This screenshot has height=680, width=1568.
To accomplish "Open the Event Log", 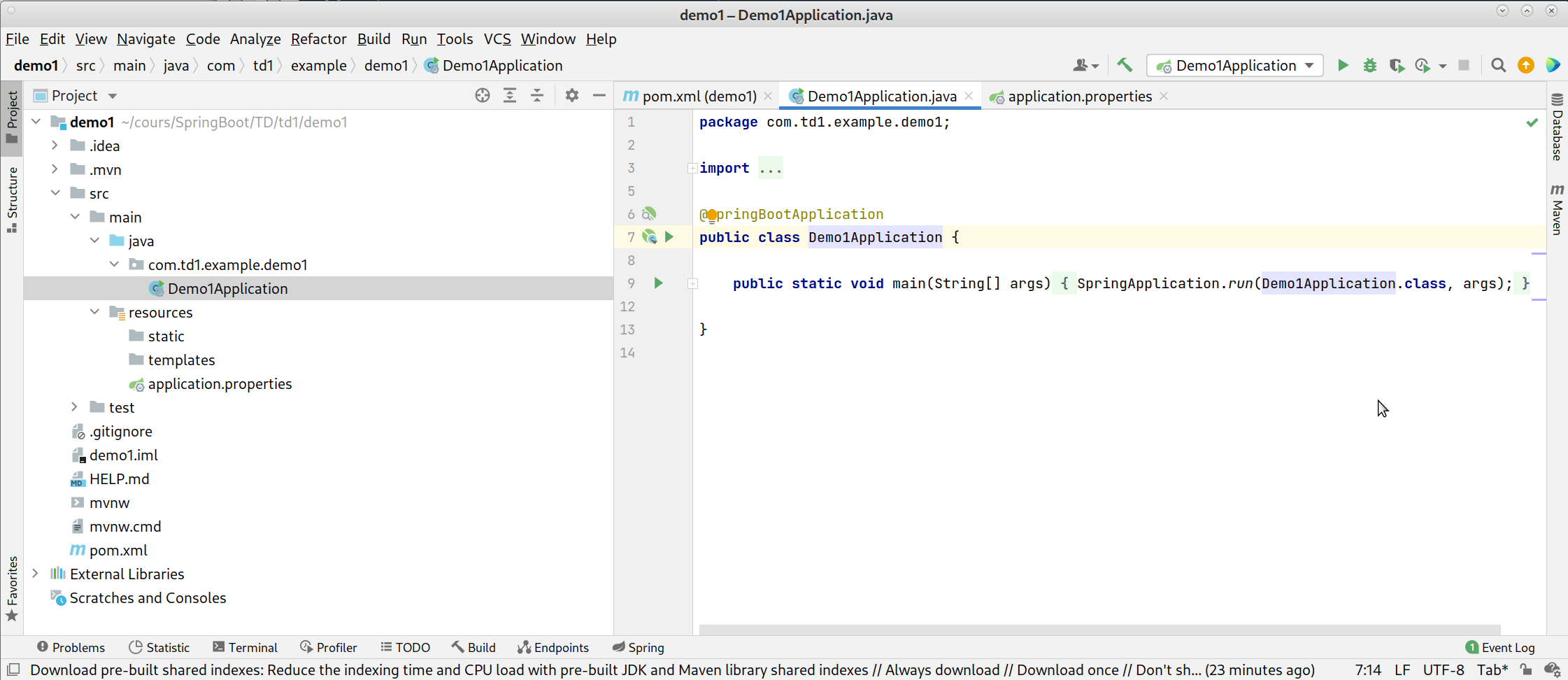I will pyautogui.click(x=1500, y=647).
